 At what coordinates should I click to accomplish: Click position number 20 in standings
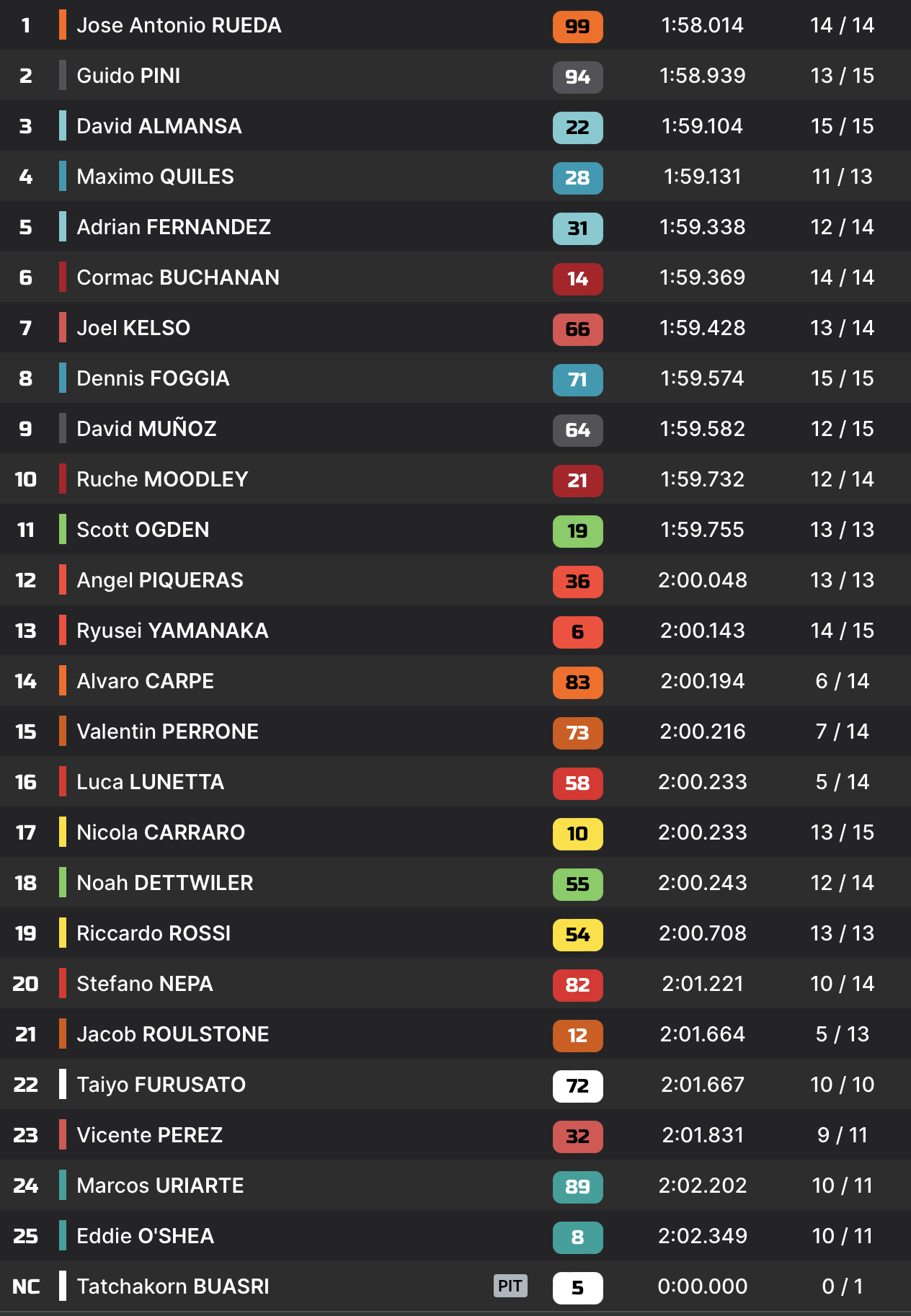25,984
